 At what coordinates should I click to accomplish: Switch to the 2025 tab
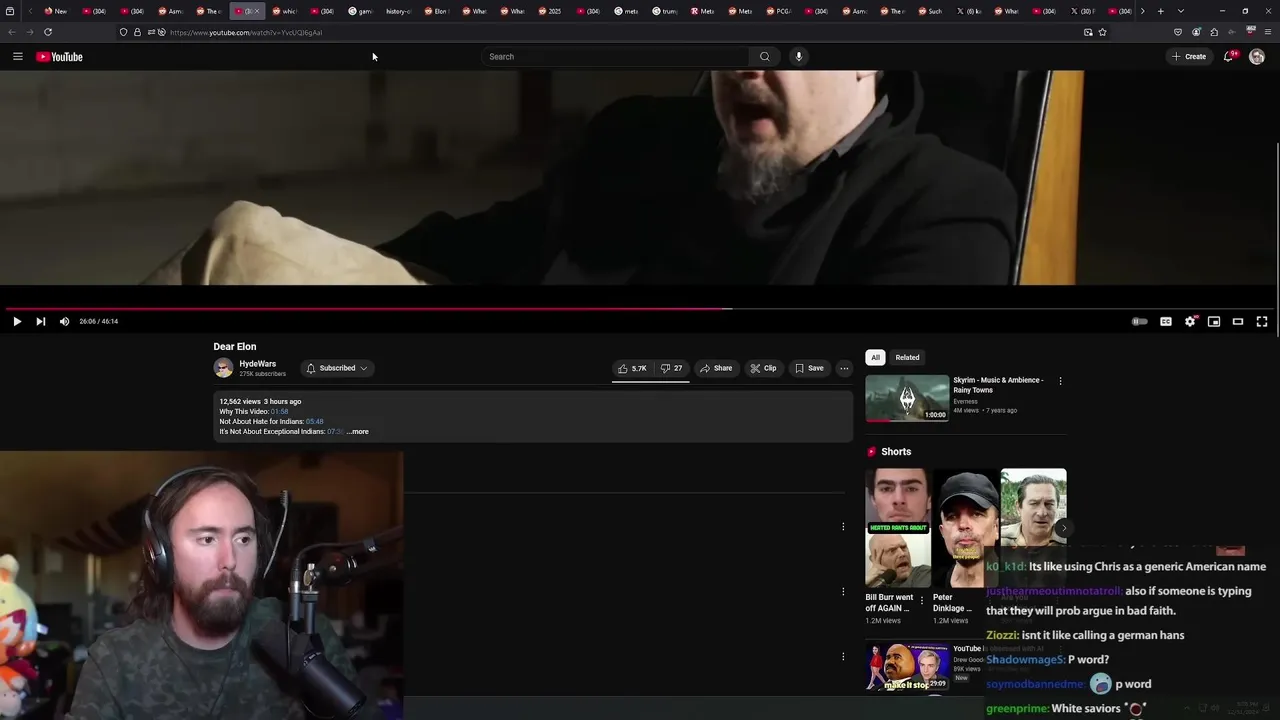pos(549,11)
